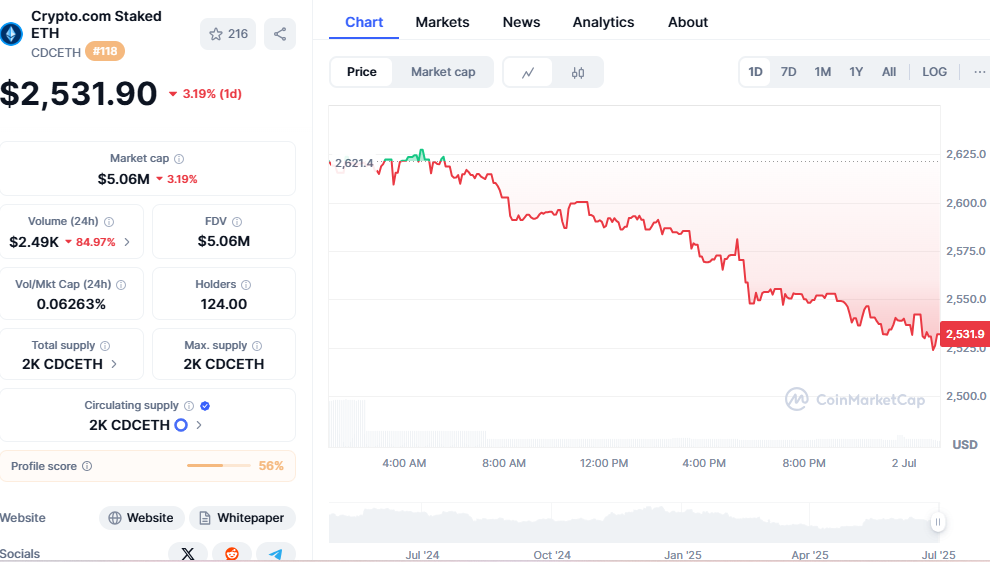Image resolution: width=990 pixels, height=562 pixels.
Task: Click the 124.00 Holders value
Action: 224,304
